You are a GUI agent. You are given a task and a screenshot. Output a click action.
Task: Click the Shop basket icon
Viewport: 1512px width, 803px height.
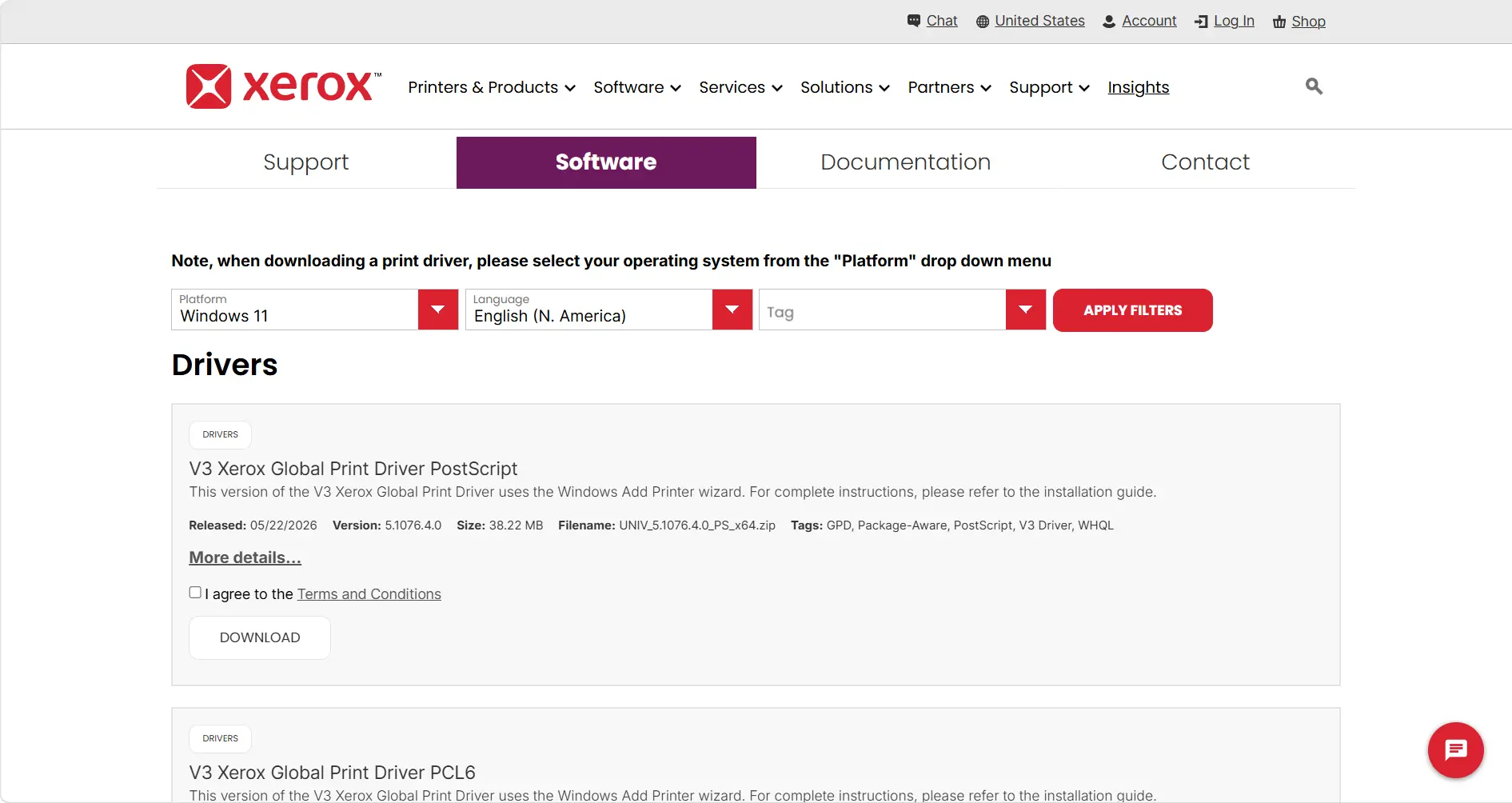(1279, 22)
